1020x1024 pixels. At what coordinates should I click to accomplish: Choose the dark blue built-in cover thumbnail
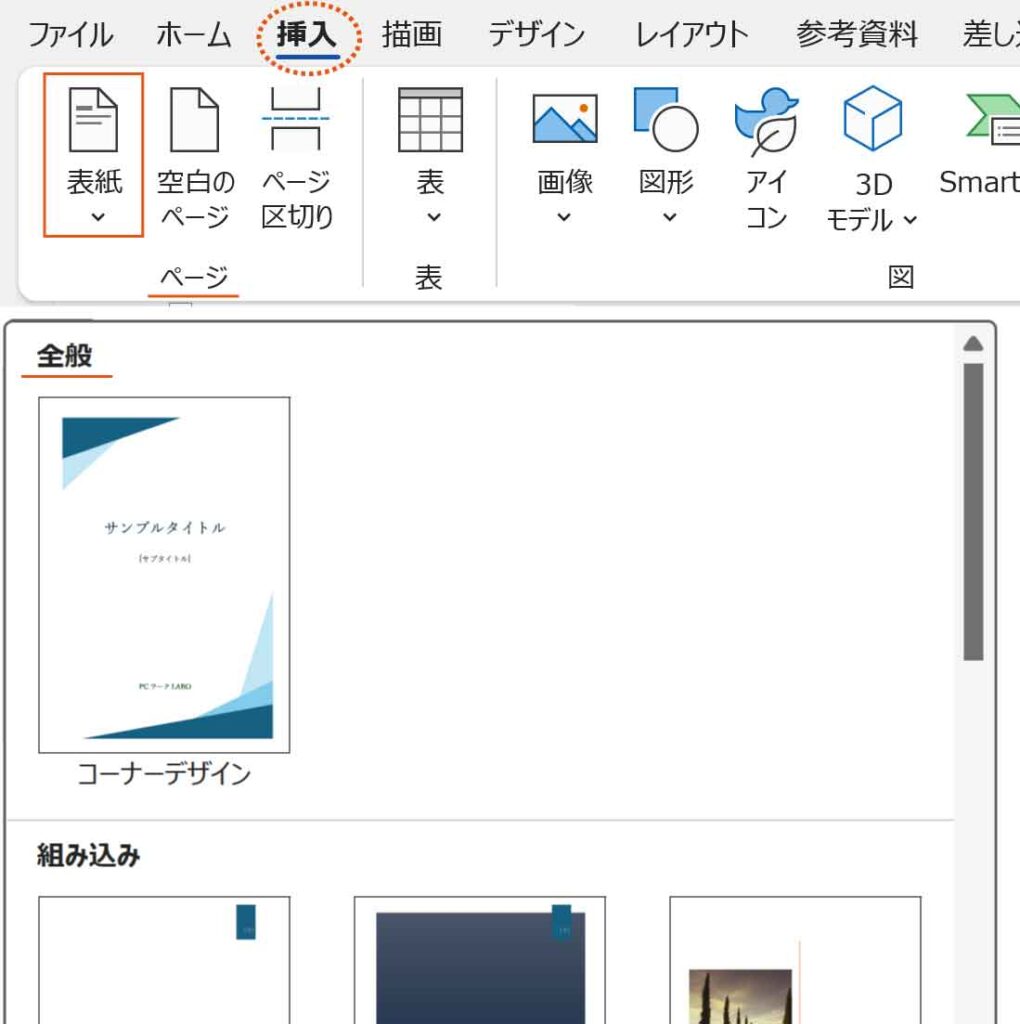pyautogui.click(x=479, y=960)
